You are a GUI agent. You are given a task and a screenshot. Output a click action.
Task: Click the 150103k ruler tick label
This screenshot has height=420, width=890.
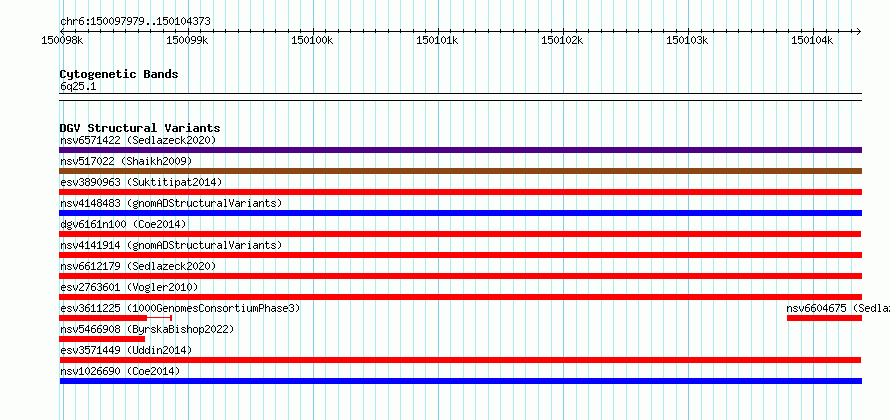687,40
